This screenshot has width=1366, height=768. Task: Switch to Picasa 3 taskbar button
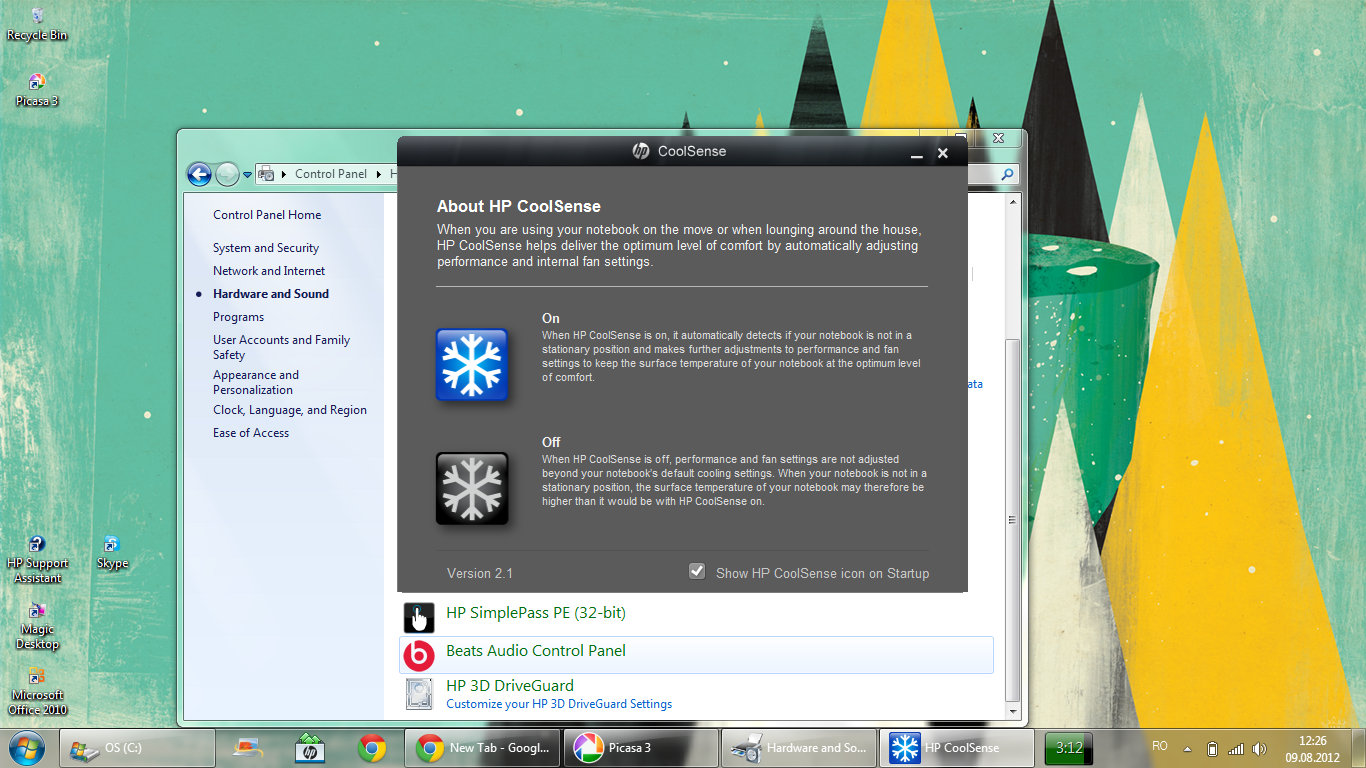coord(641,748)
